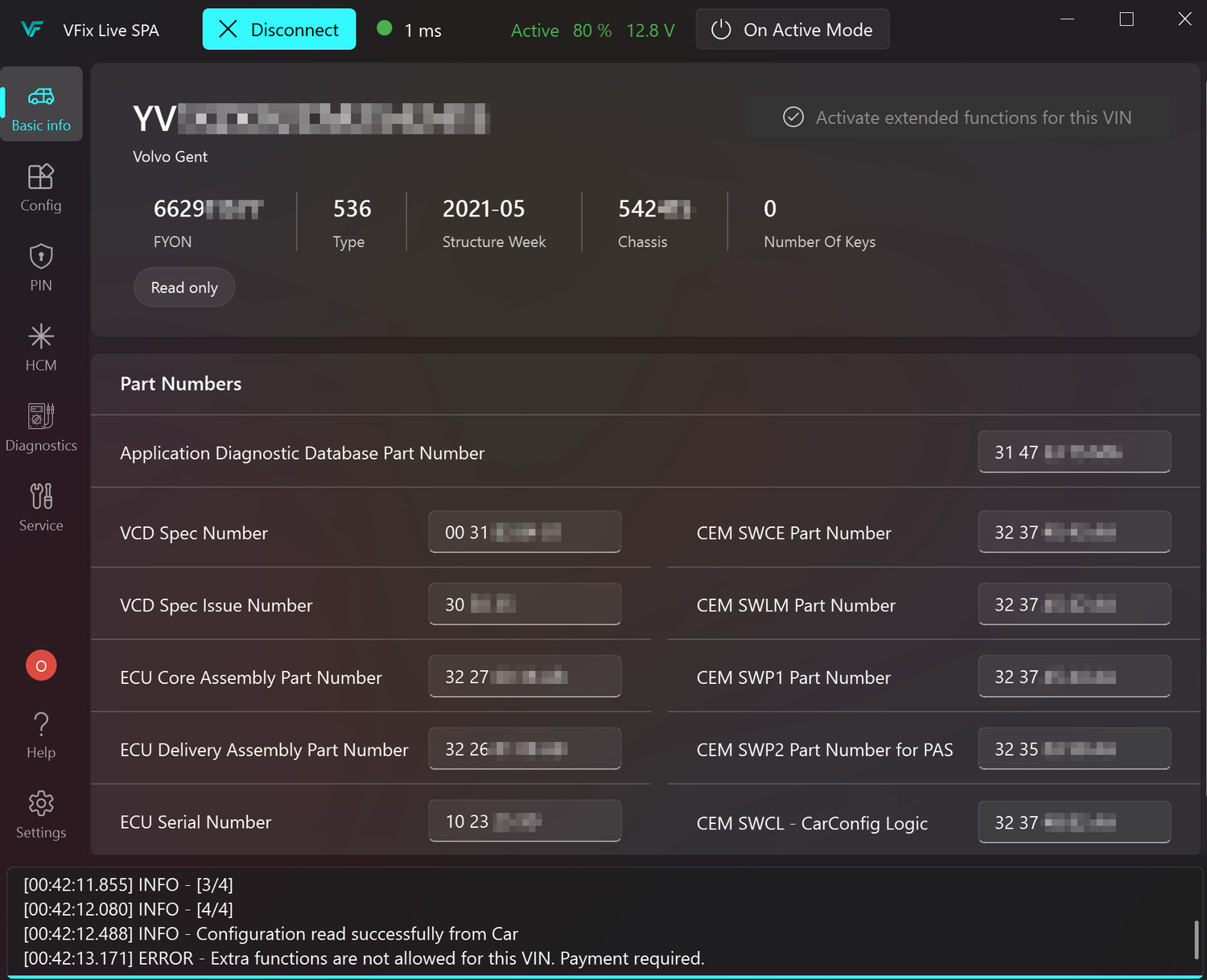This screenshot has height=980, width=1207.
Task: Click Application Diagnostic Database Part Number field
Action: 1074,452
